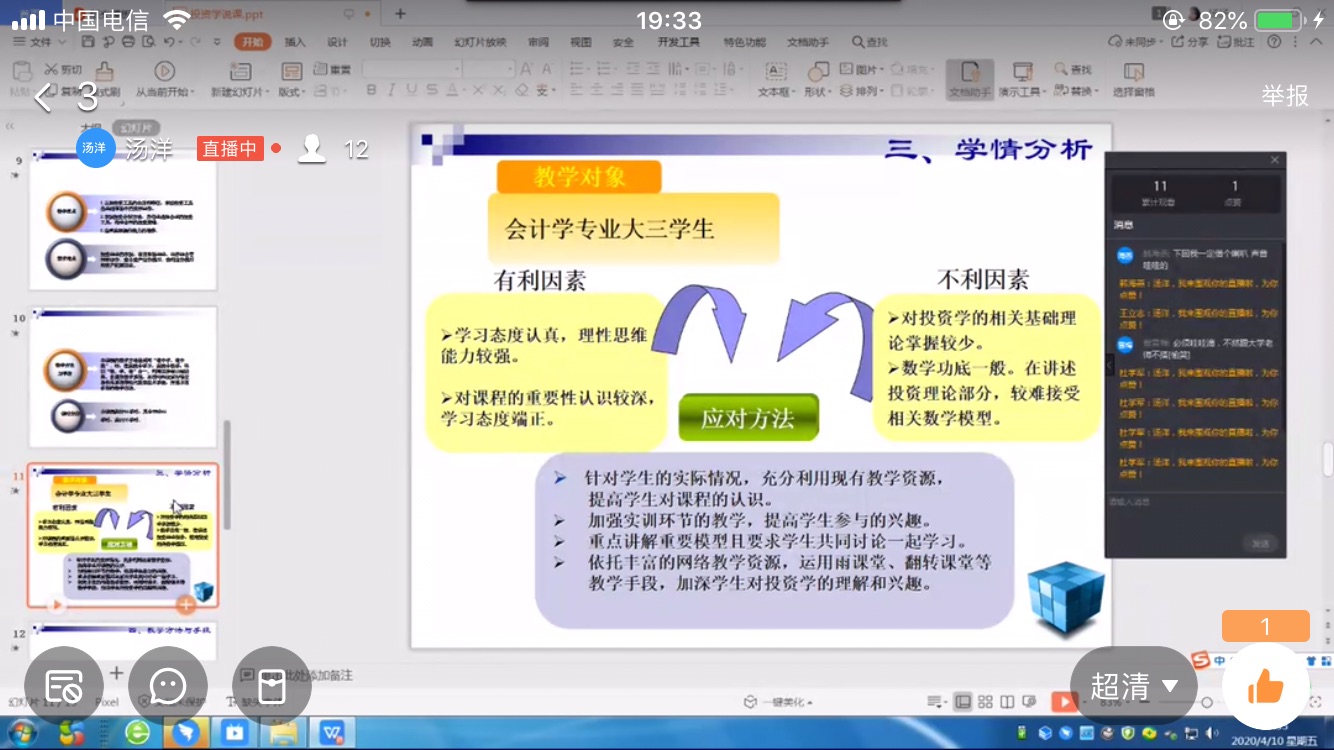Image resolution: width=1334 pixels, height=750 pixels.
Task: Toggle bold text formatting
Action: 371,91
